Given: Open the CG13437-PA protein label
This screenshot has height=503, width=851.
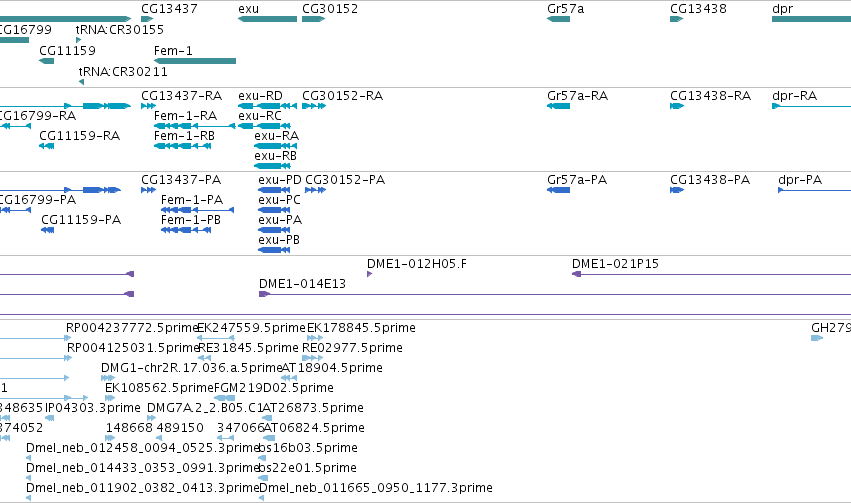Looking at the screenshot, I should pyautogui.click(x=181, y=180).
